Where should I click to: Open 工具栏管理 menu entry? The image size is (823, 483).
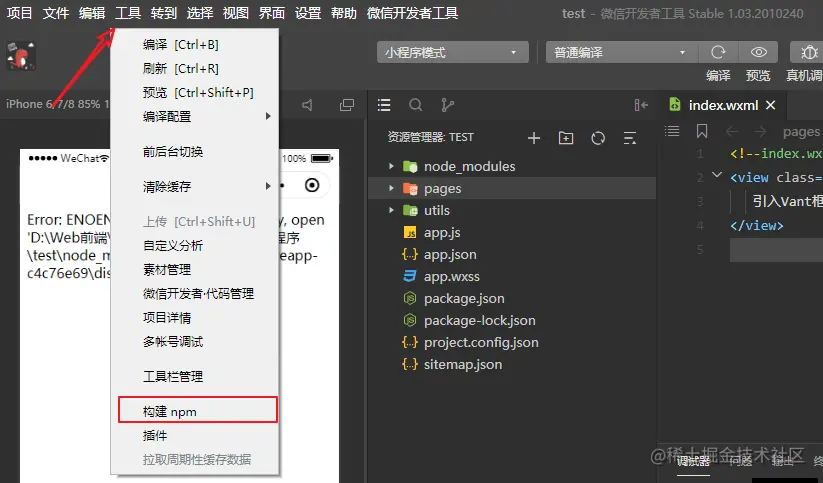coord(195,376)
